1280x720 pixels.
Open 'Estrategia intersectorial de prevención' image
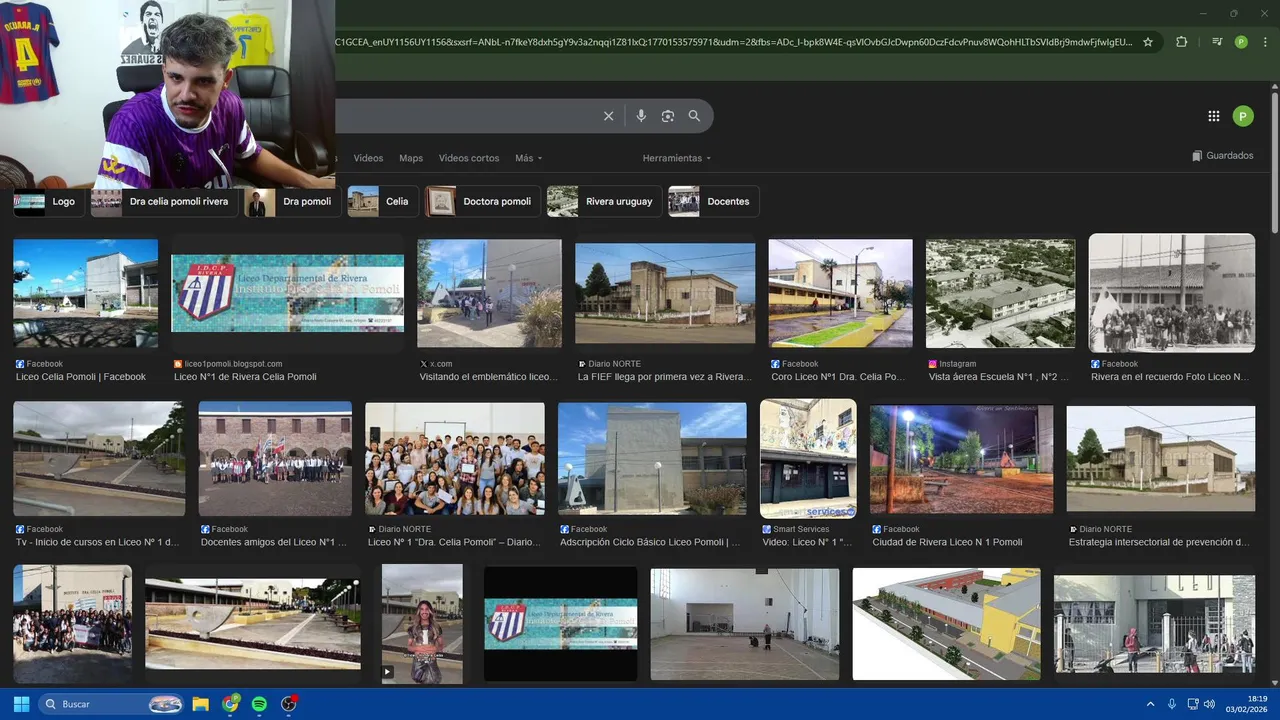click(1161, 459)
